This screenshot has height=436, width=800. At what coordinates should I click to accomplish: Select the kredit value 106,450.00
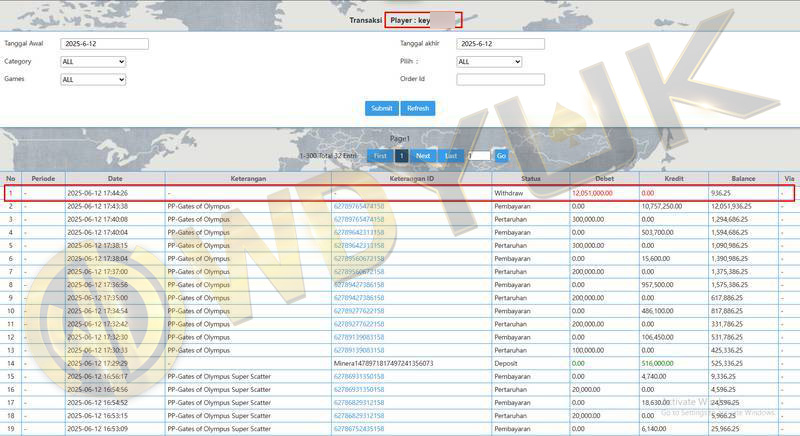click(658, 338)
